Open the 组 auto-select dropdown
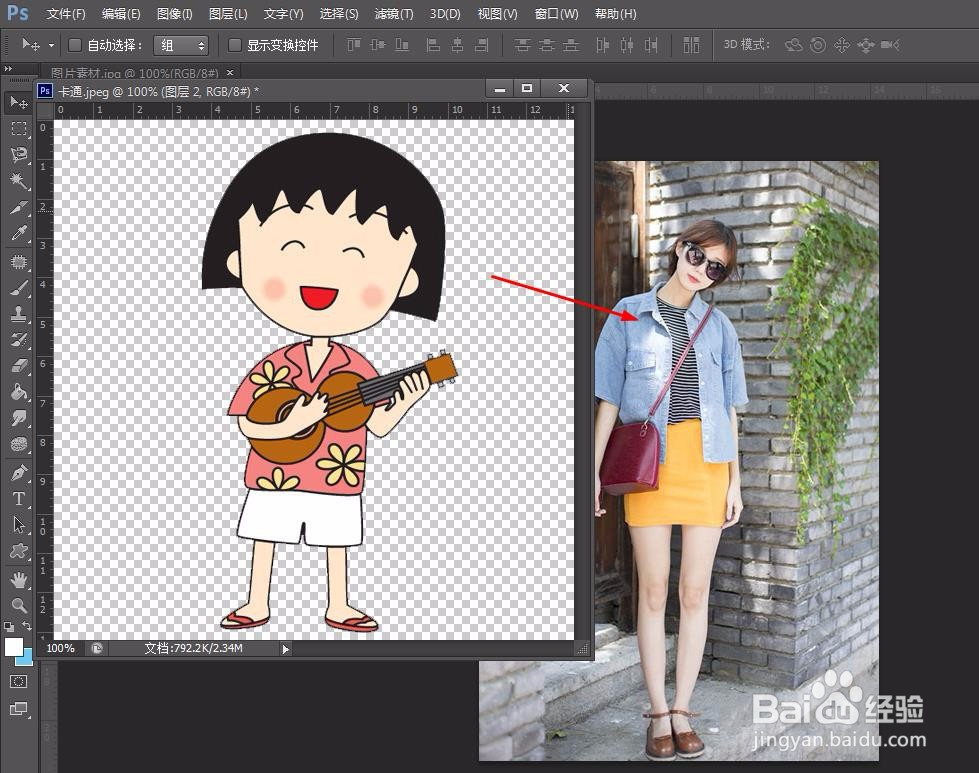 [x=181, y=45]
